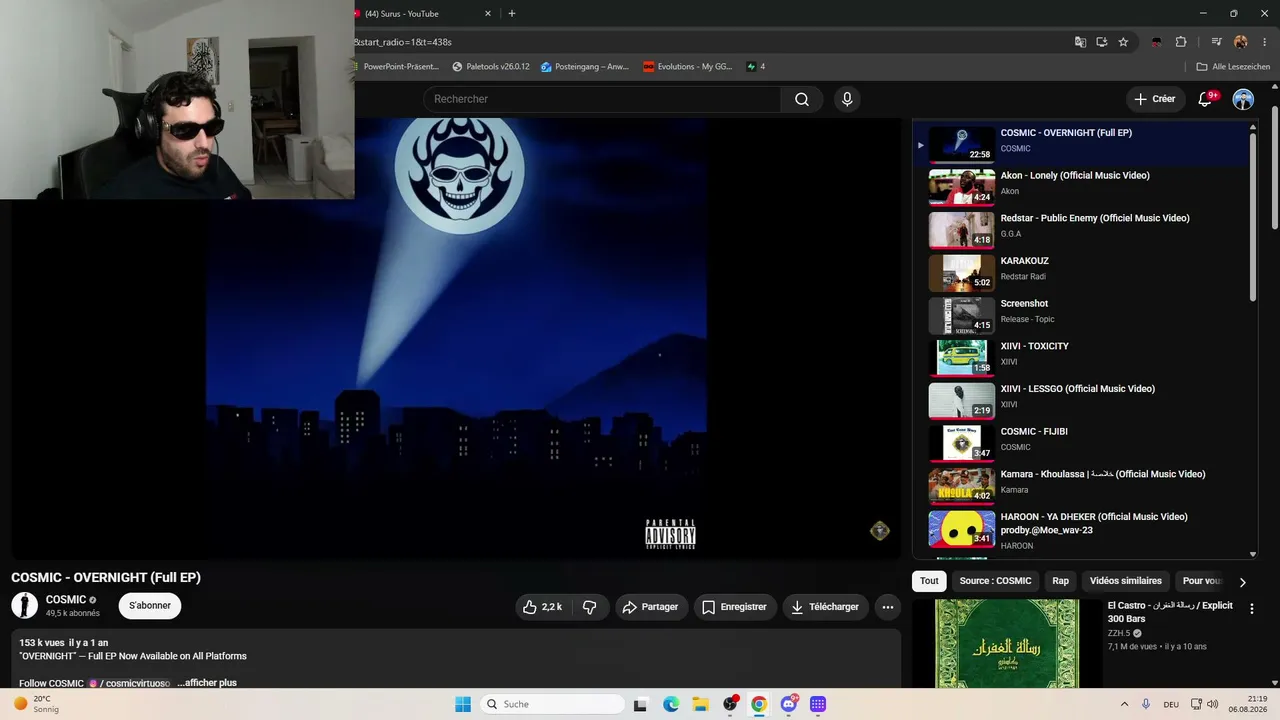Click the S'abonner subscribe button
Screen dimensions: 1280x720
click(150, 605)
